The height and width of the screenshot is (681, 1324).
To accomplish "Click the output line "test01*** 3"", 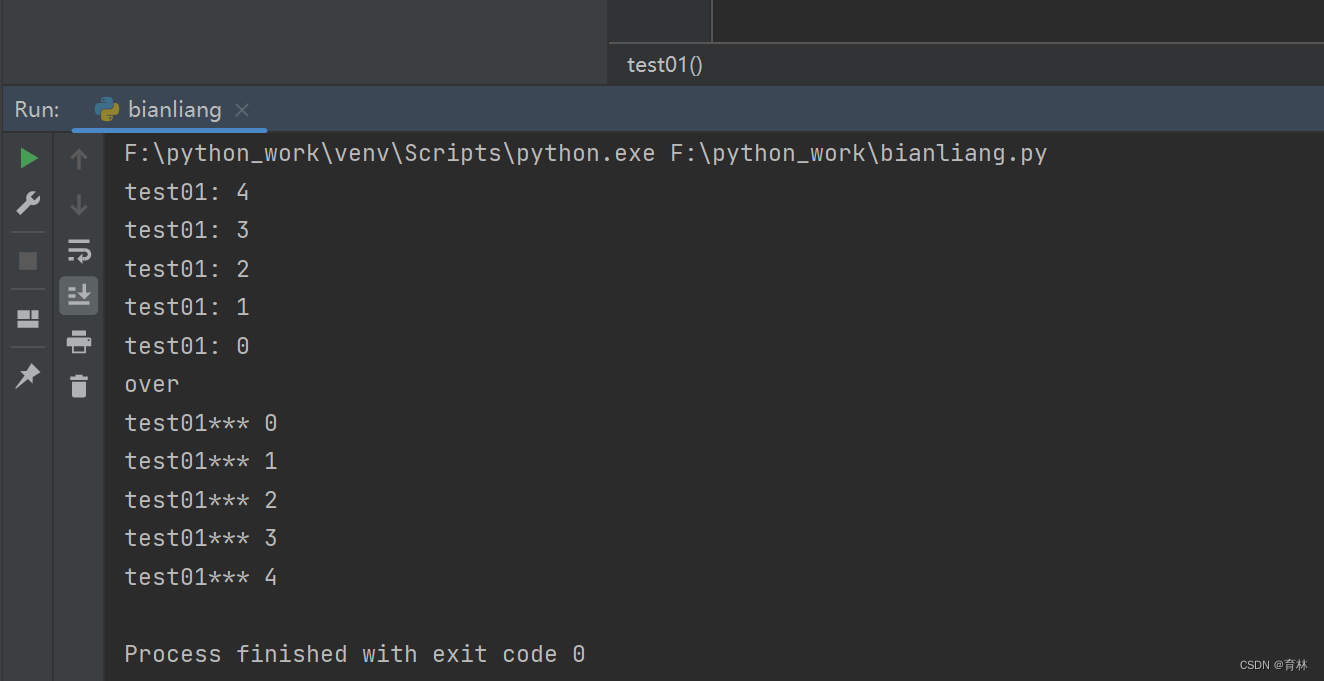I will pyautogui.click(x=201, y=538).
